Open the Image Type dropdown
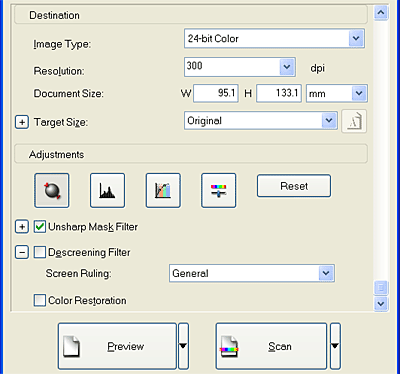 pos(274,38)
